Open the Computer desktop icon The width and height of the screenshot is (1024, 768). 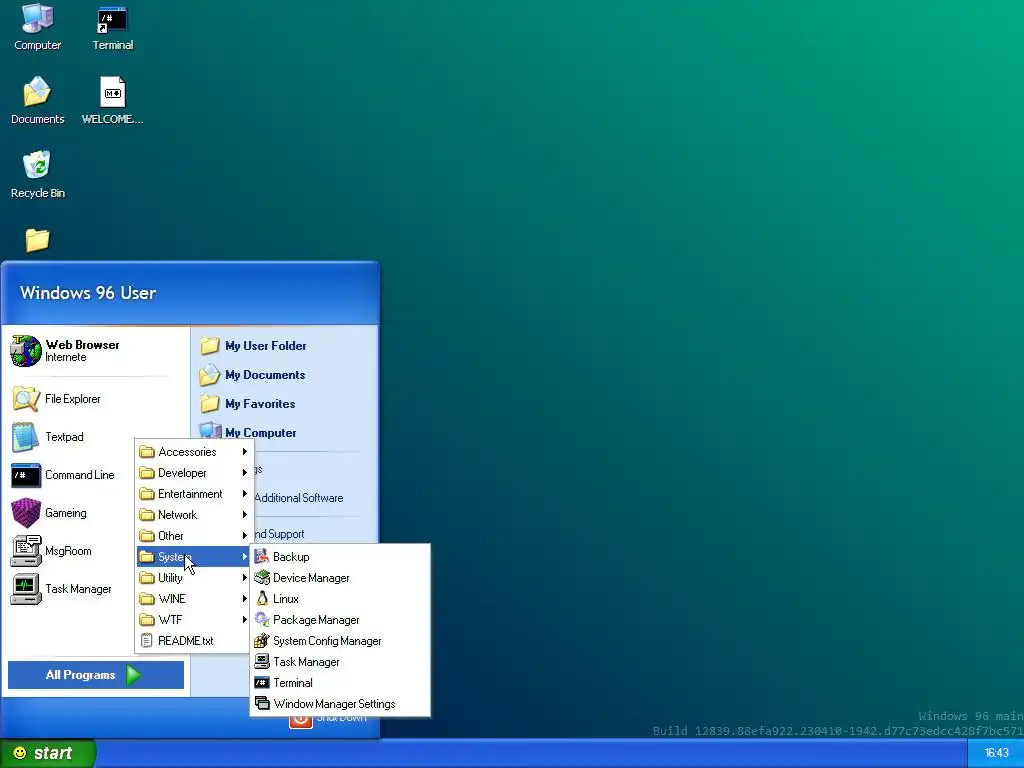point(37,28)
